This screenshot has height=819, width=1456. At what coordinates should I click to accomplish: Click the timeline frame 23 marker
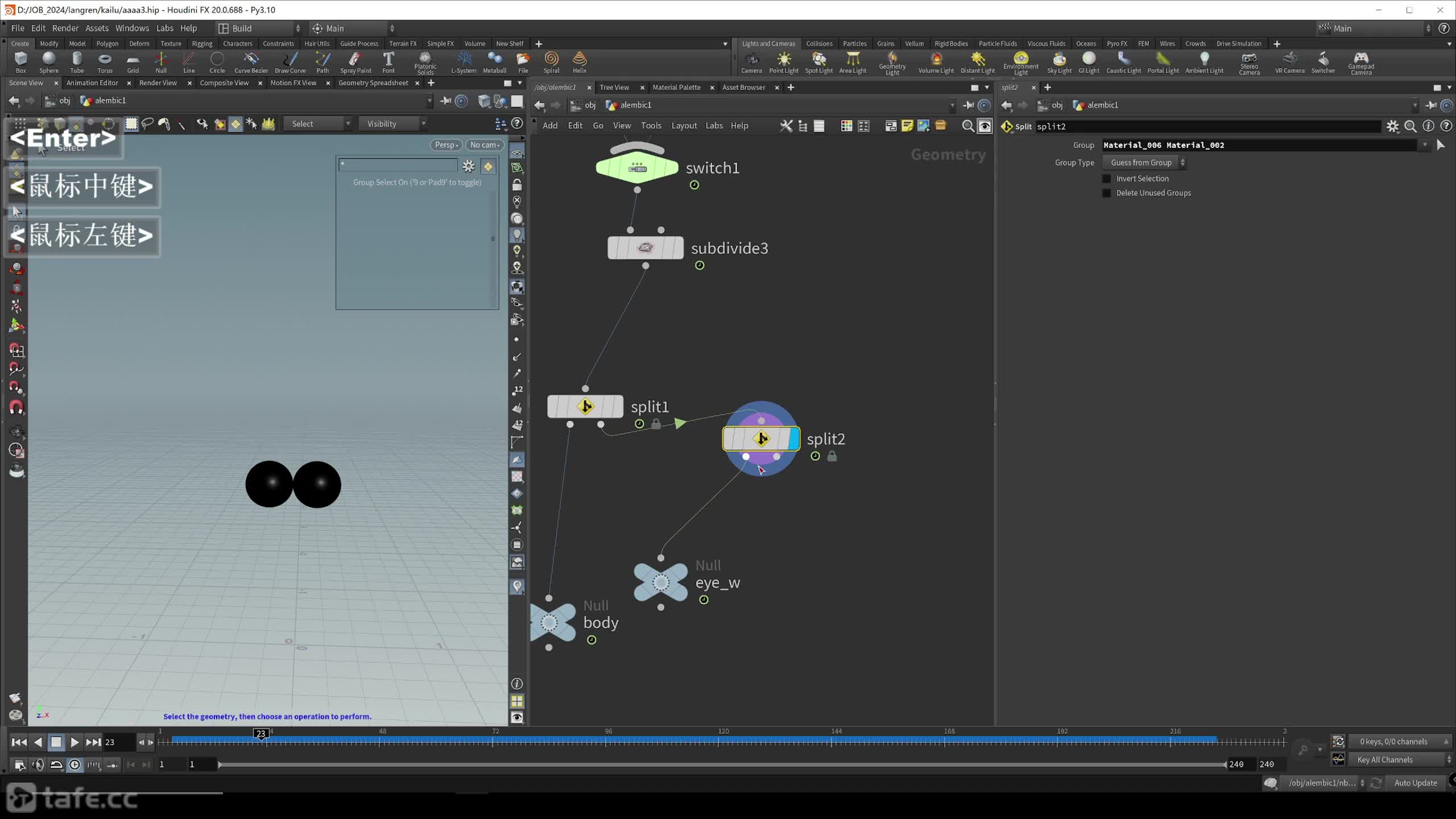[x=260, y=734]
